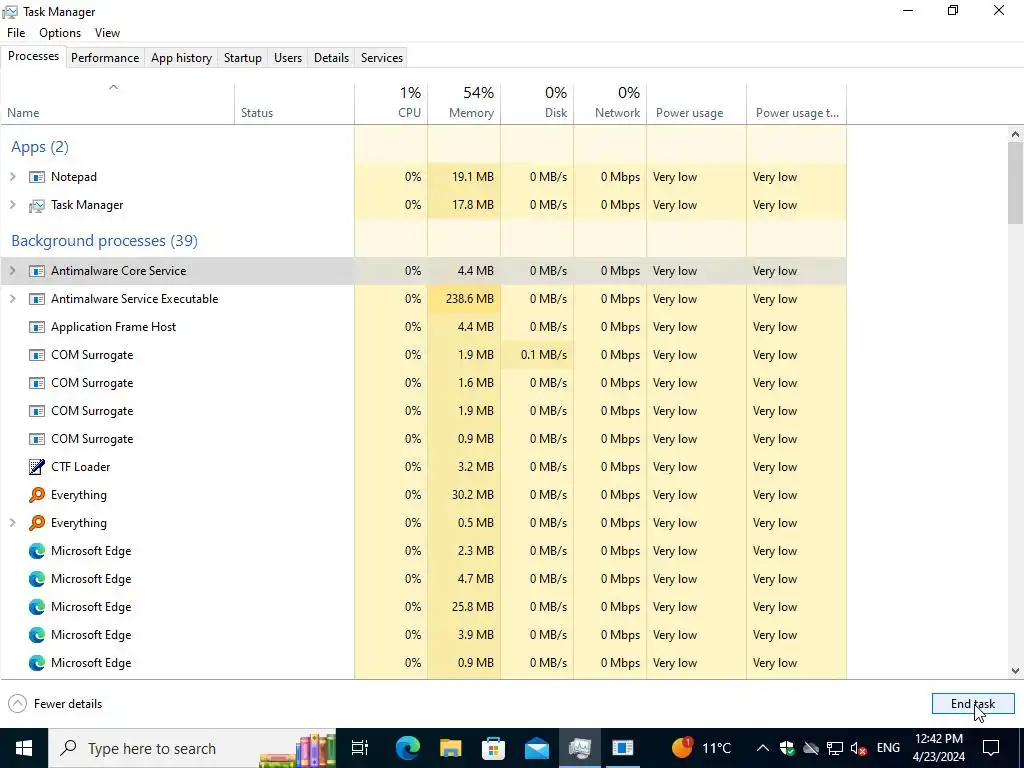The width and height of the screenshot is (1024, 768).
Task: Switch to the Users tab
Action: [288, 57]
